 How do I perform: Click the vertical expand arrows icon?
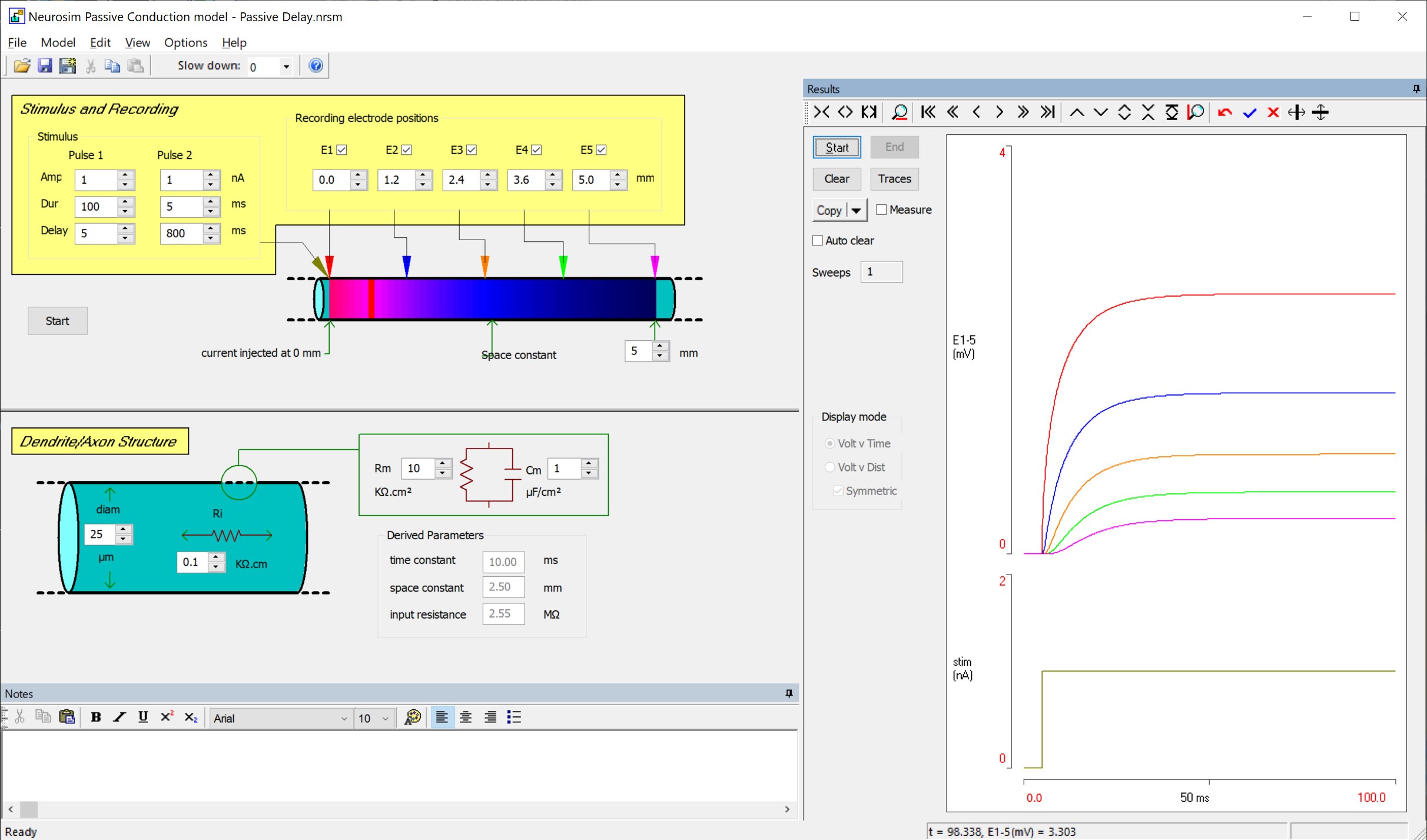pyautogui.click(x=1124, y=112)
